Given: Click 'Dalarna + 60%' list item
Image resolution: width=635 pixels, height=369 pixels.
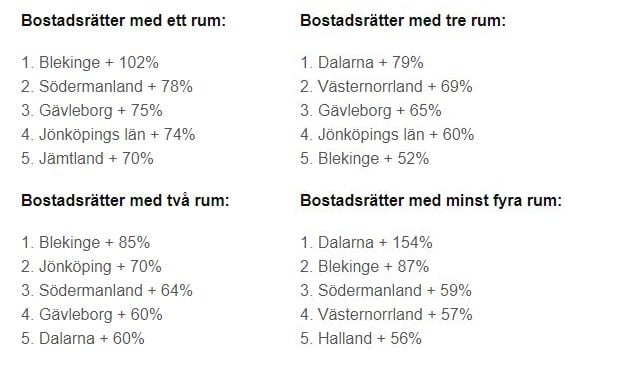Looking at the screenshot, I should pos(83,338).
